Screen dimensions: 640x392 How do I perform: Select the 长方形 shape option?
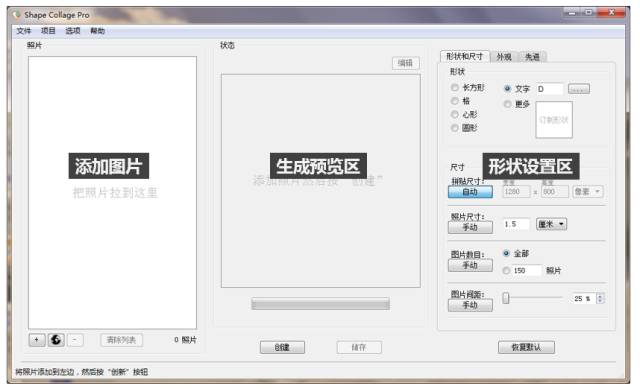pos(468,87)
